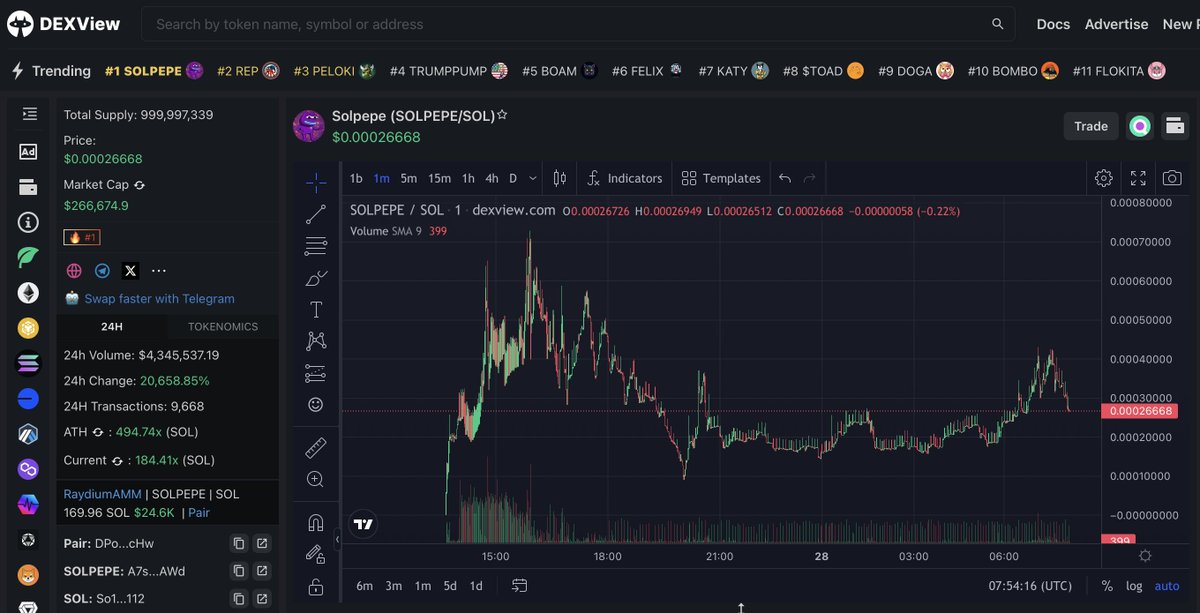
Task: Take a chart snapshot with camera icon
Action: tap(1172, 178)
